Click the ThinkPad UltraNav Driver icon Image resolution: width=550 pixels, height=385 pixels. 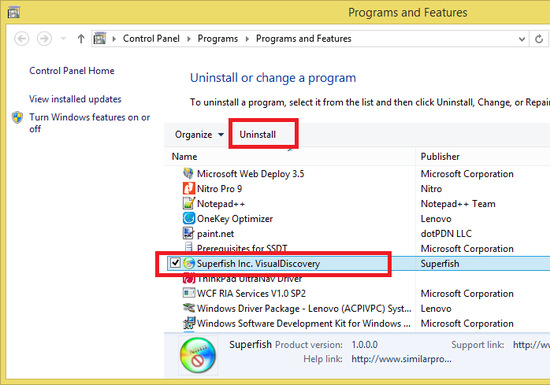189,279
